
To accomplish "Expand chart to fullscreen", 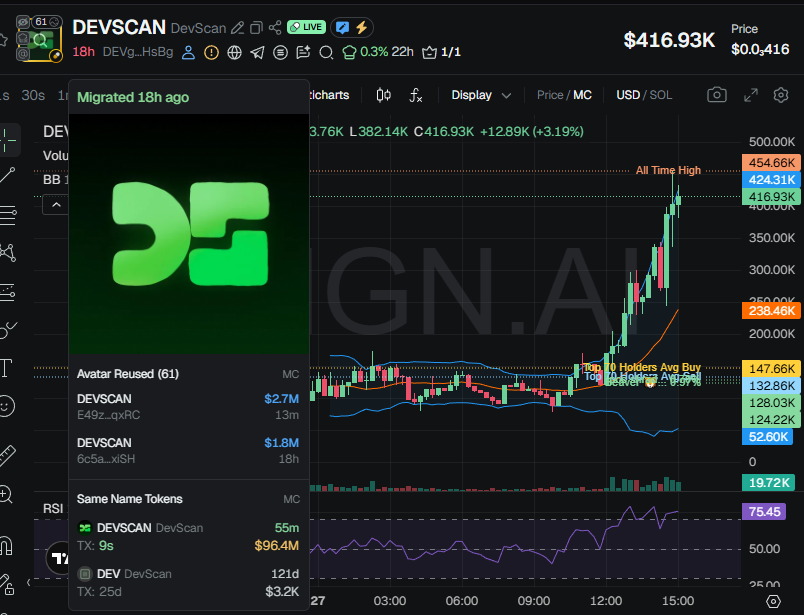I will [751, 95].
